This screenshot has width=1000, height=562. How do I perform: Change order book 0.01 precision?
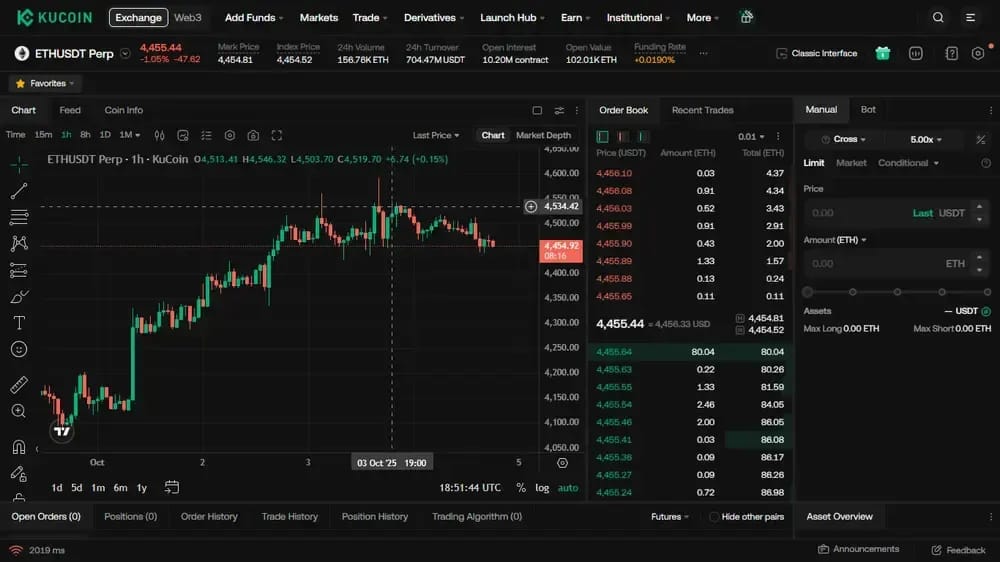(751, 137)
